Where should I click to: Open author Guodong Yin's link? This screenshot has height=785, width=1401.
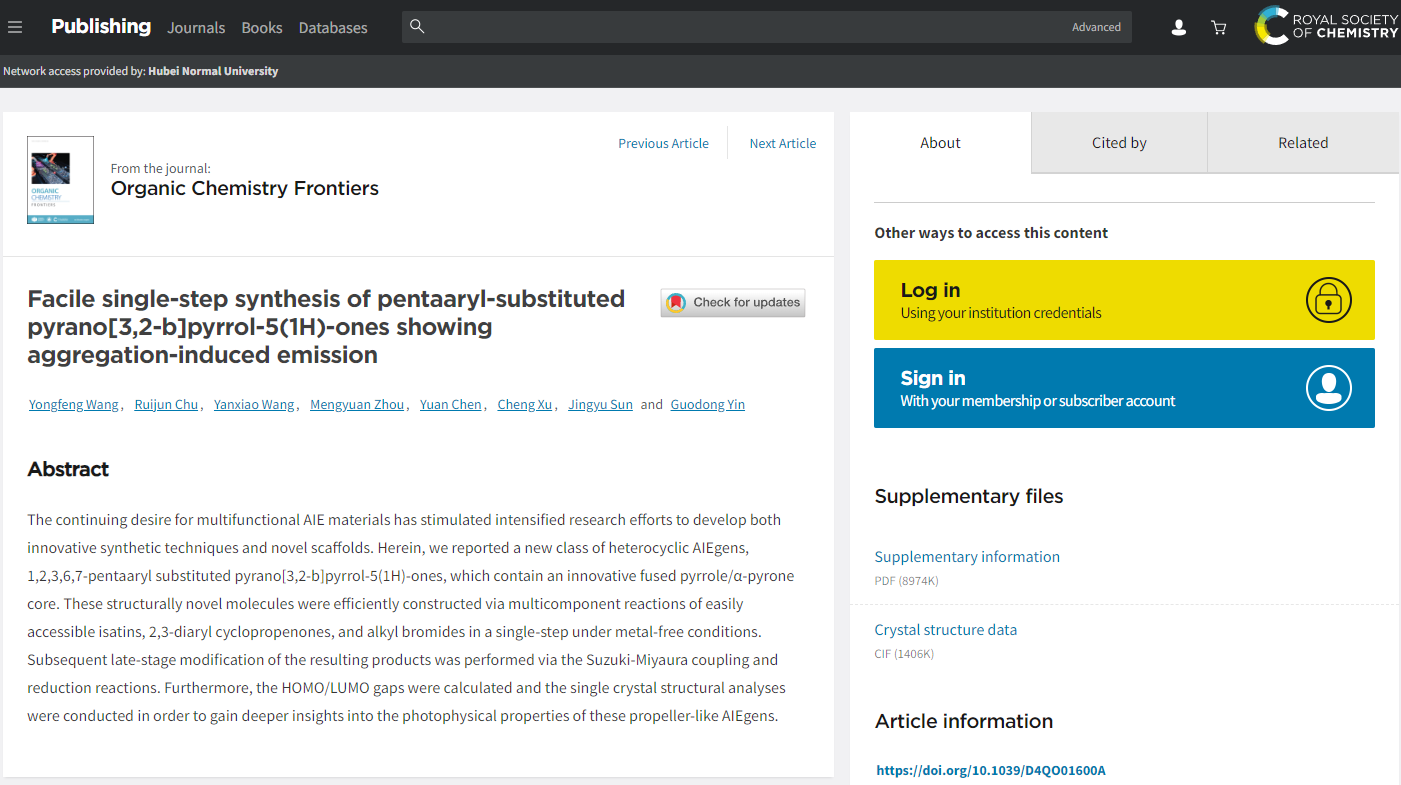pyautogui.click(x=707, y=405)
